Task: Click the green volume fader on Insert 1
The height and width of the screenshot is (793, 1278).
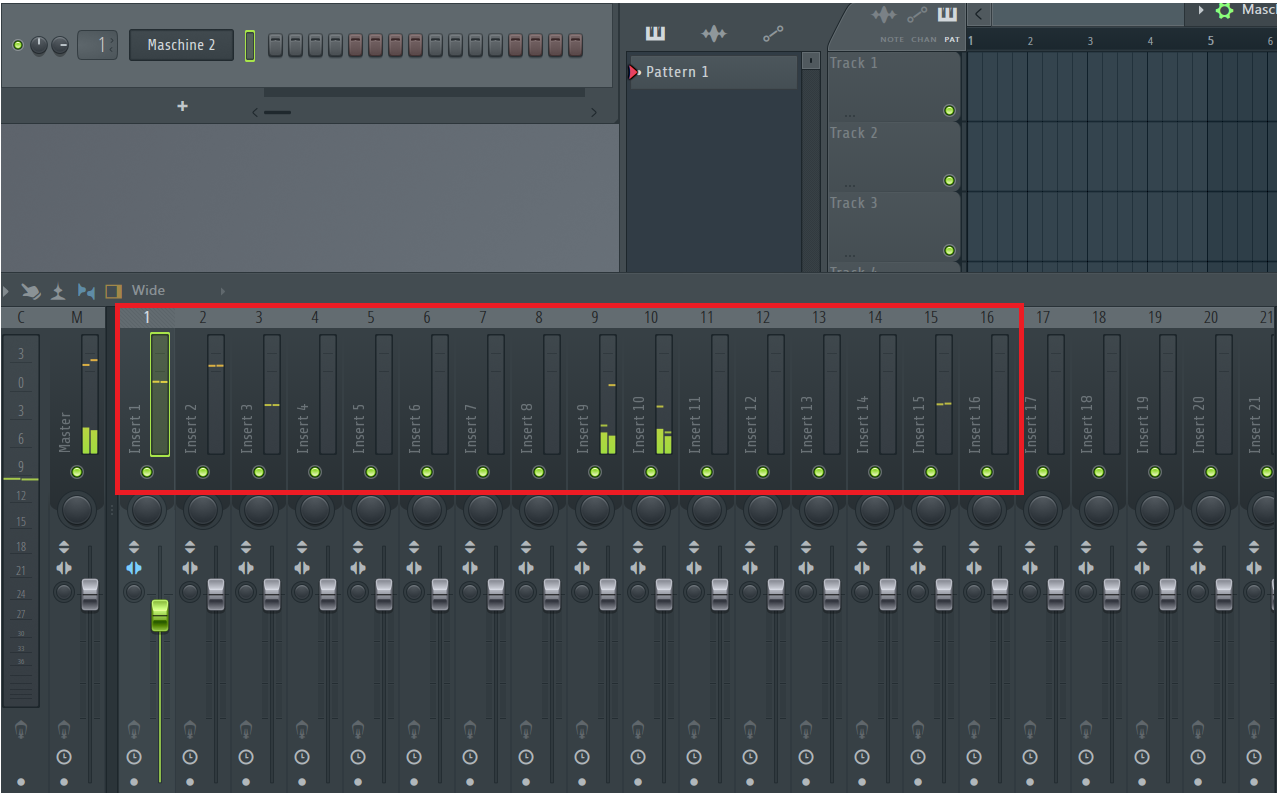Action: tap(159, 615)
